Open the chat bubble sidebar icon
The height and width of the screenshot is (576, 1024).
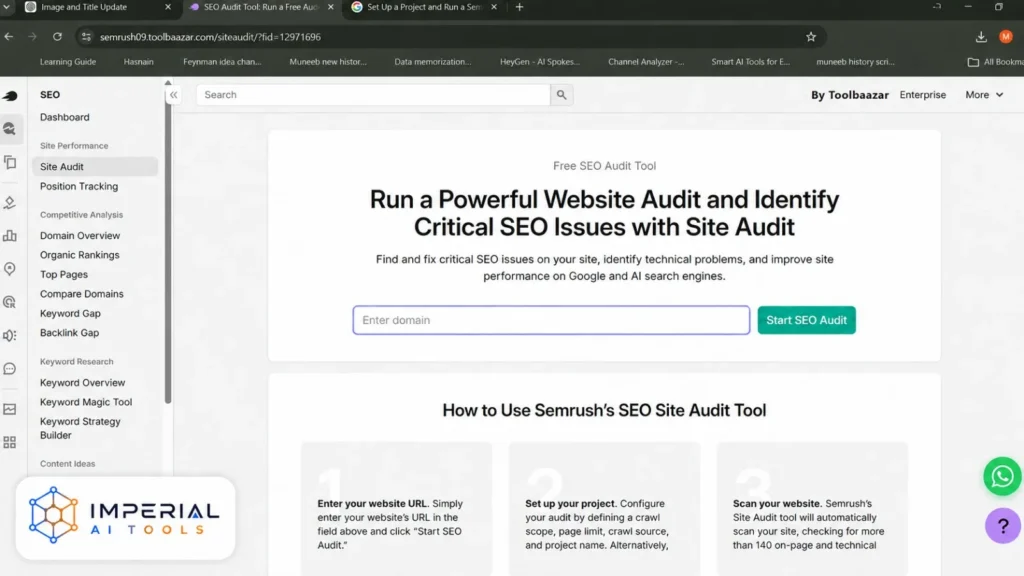pyautogui.click(x=10, y=369)
